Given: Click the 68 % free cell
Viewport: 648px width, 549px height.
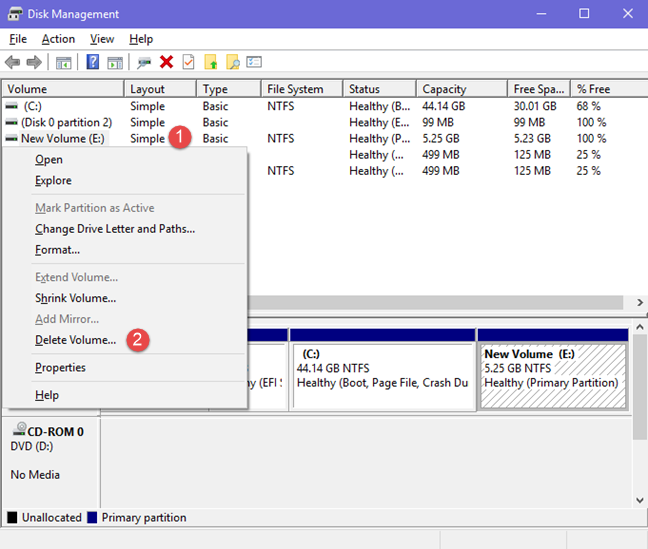Looking at the screenshot, I should tap(588, 106).
